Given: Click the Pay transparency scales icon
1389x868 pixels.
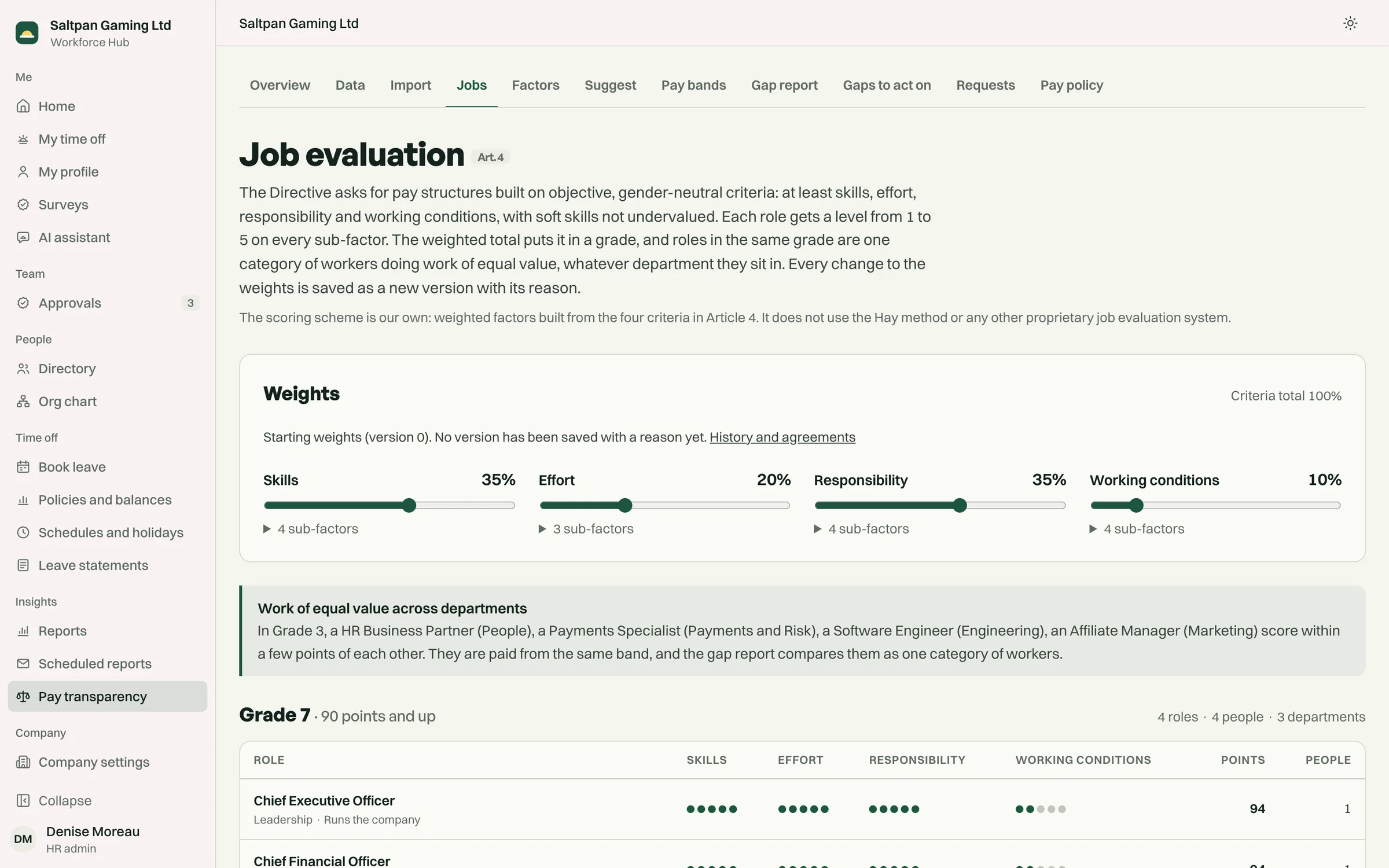Looking at the screenshot, I should point(23,696).
